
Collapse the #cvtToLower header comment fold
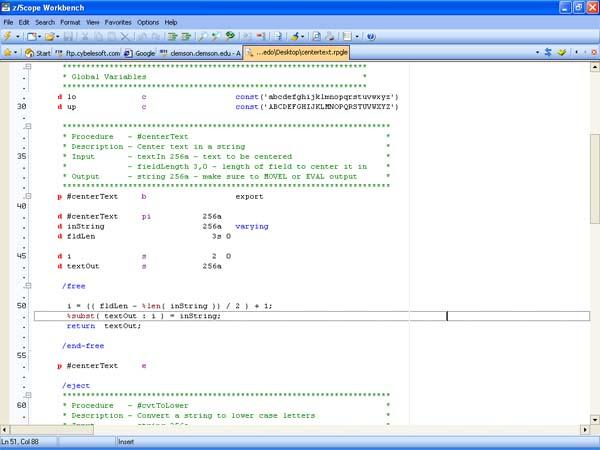pos(28,395)
